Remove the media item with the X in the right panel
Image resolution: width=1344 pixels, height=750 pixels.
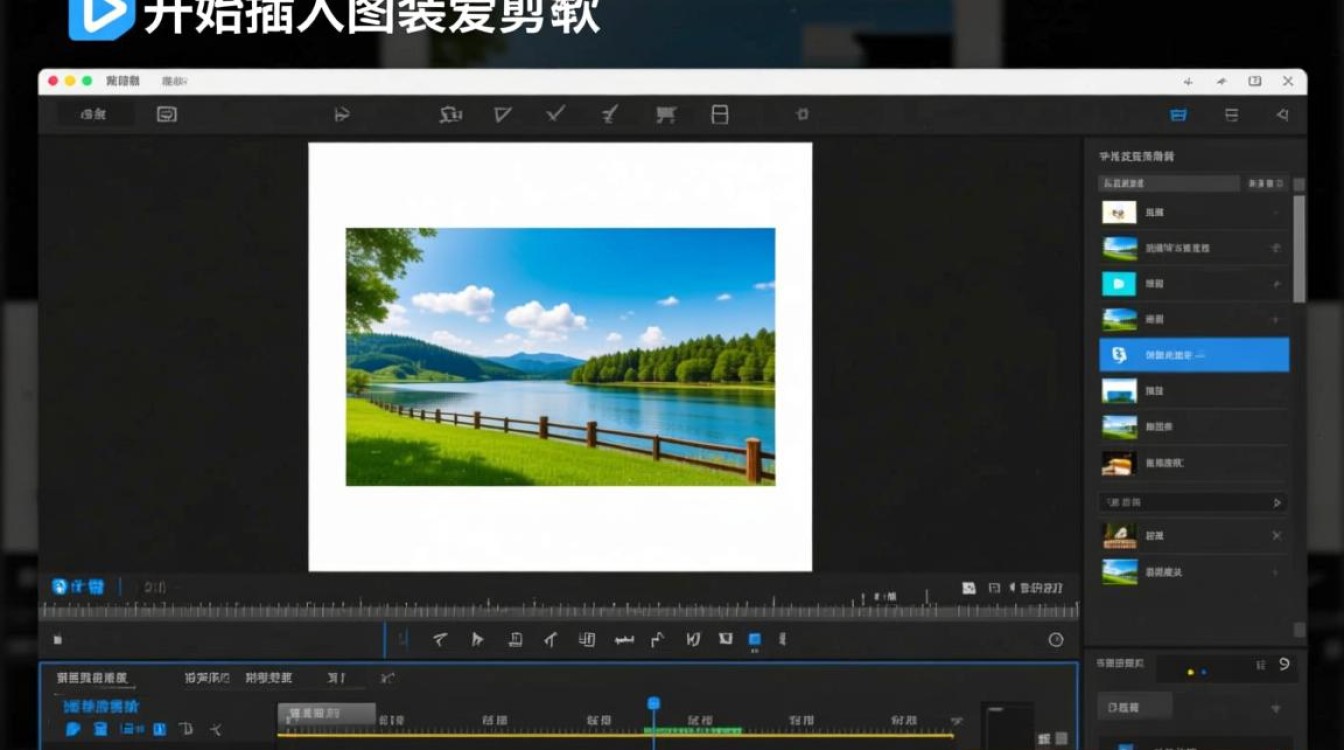[x=1277, y=535]
